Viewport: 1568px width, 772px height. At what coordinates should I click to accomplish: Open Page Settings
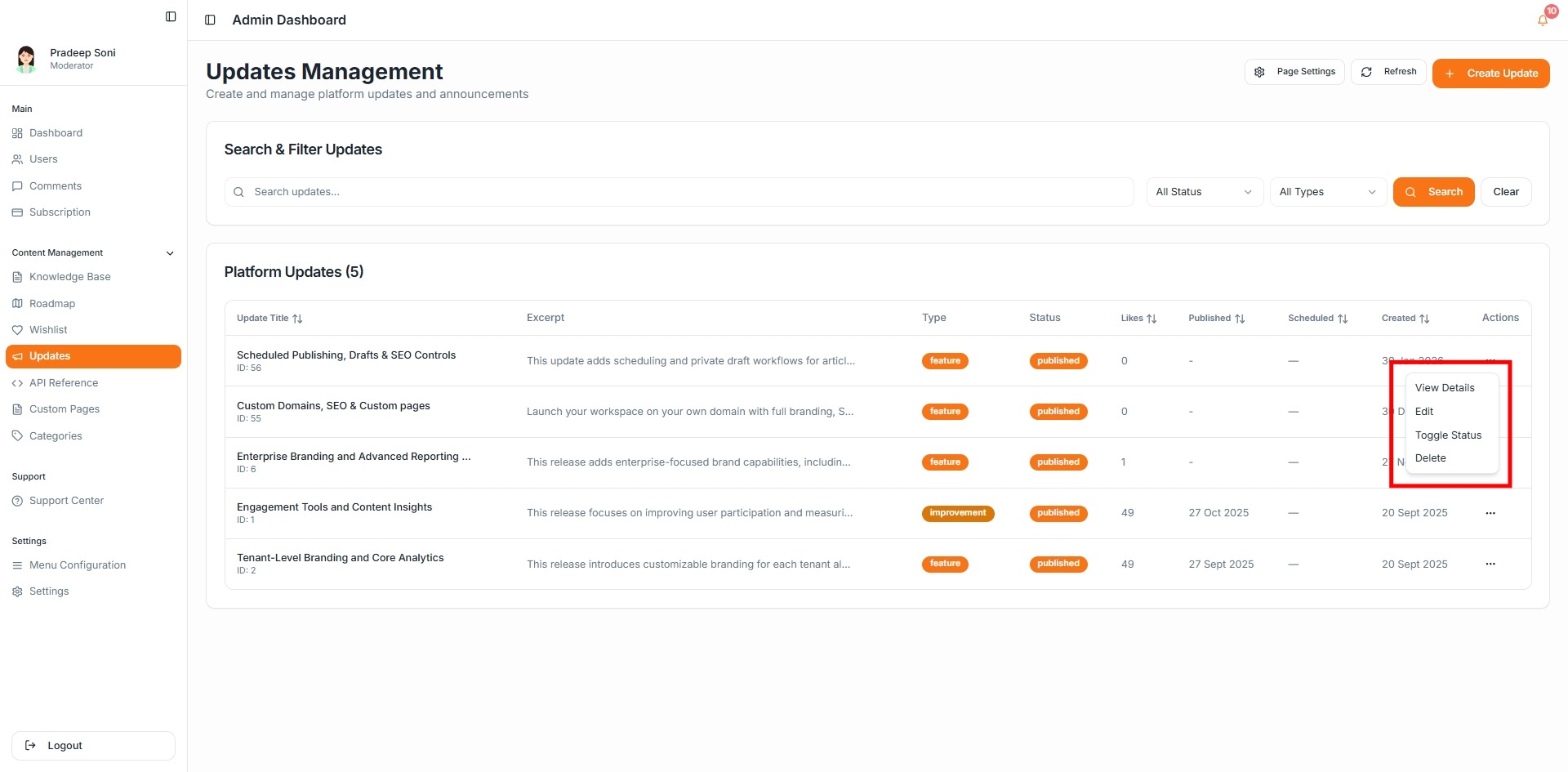click(1294, 72)
